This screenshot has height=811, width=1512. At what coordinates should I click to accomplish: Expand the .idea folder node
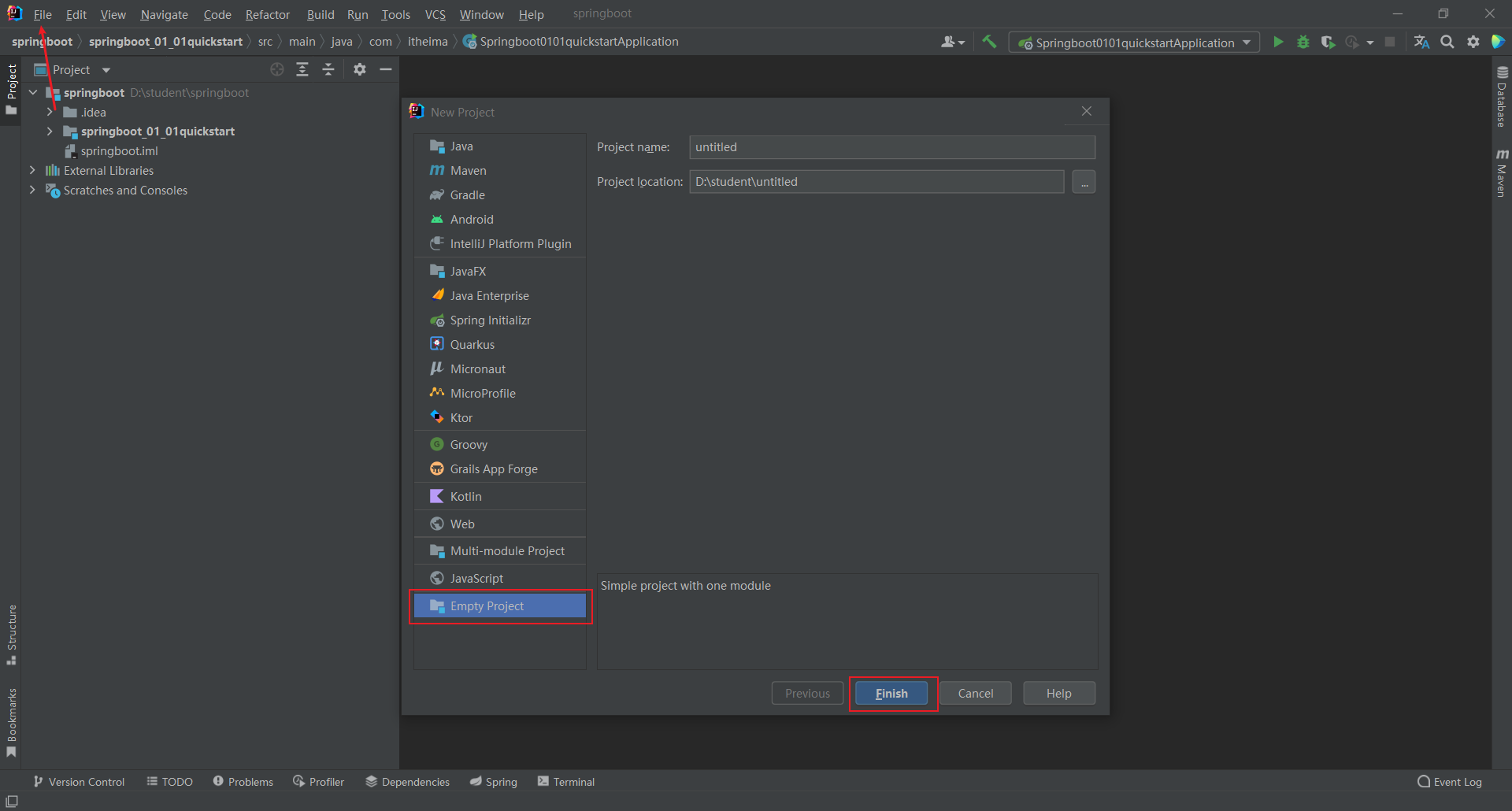pyautogui.click(x=50, y=112)
